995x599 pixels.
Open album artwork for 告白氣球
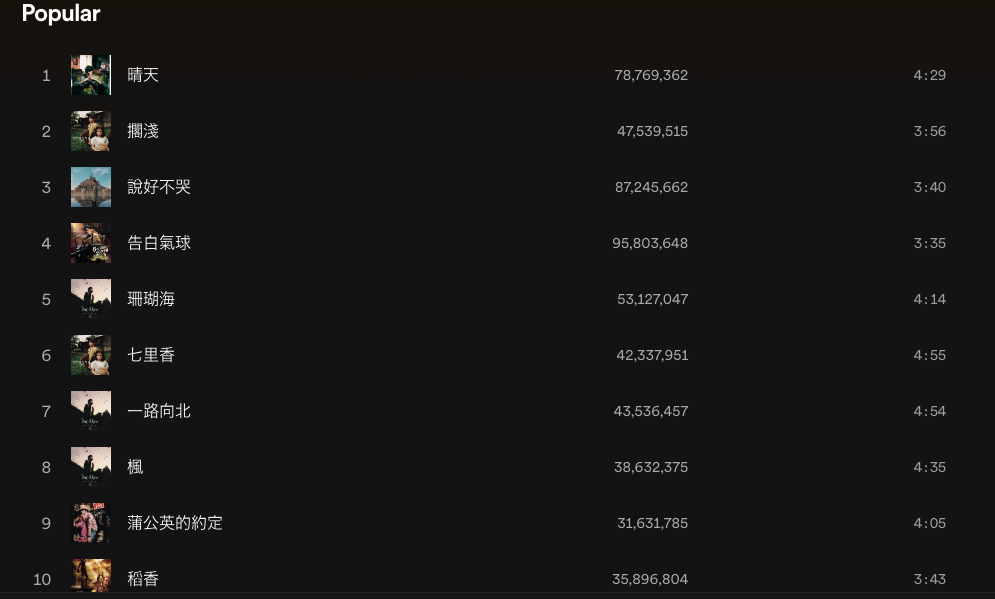(91, 243)
